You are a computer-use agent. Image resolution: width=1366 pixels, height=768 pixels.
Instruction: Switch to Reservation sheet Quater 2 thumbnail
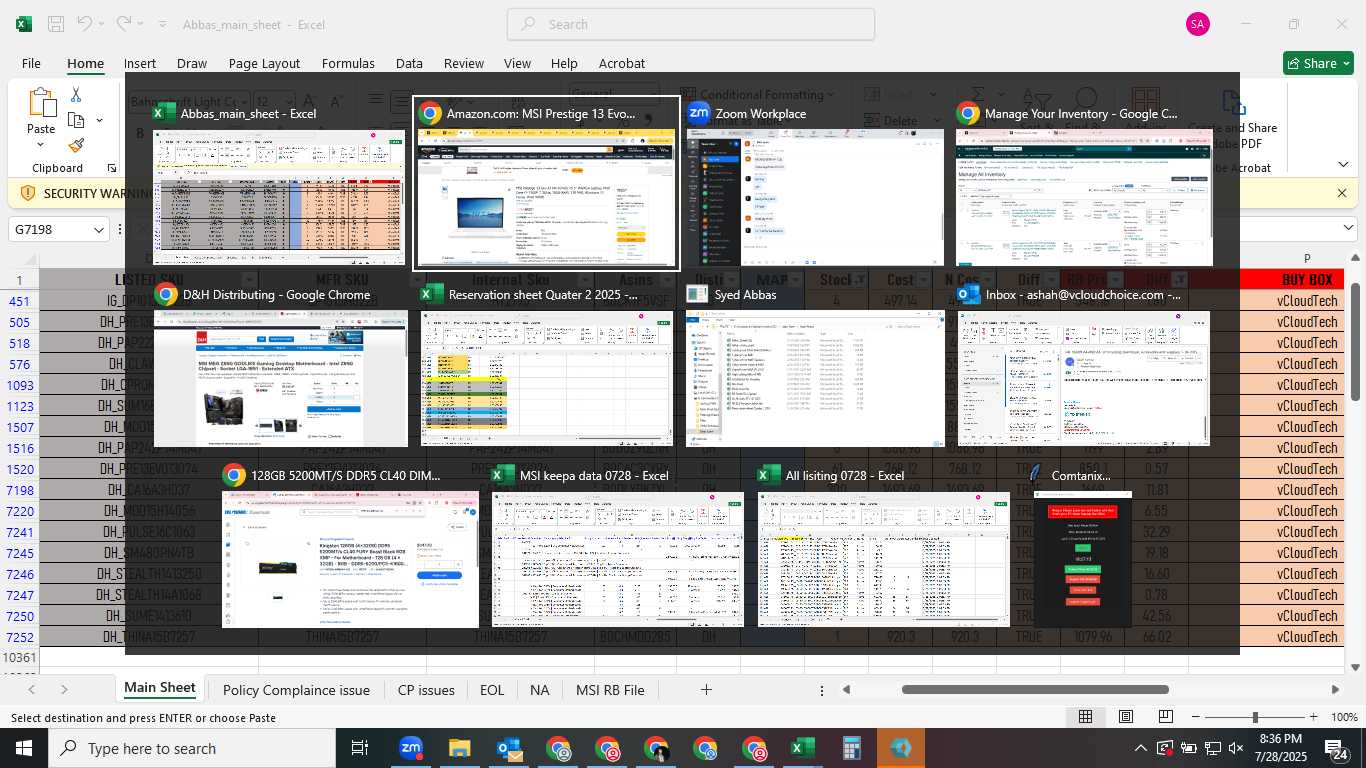(x=547, y=364)
